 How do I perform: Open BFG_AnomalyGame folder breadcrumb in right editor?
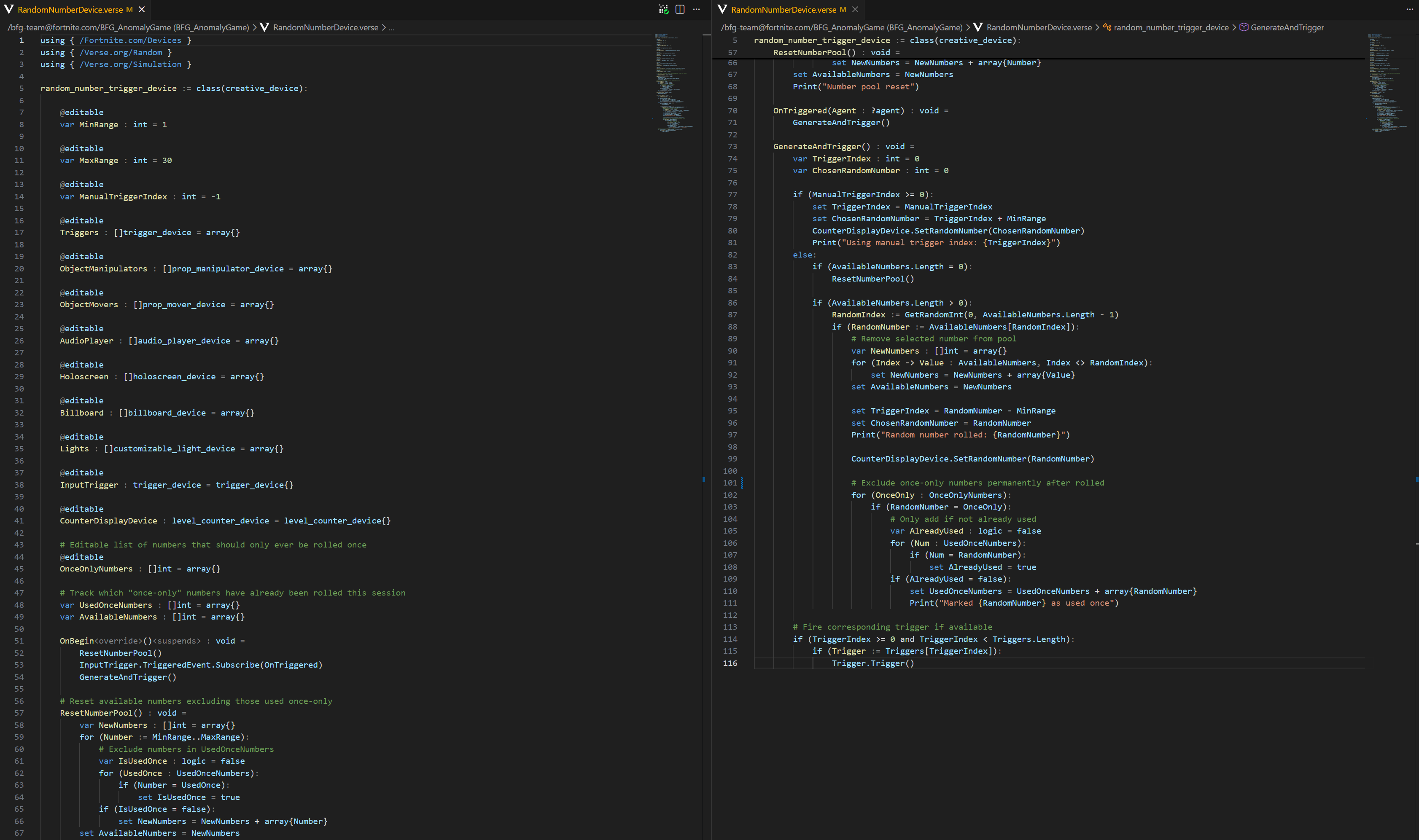[841, 27]
